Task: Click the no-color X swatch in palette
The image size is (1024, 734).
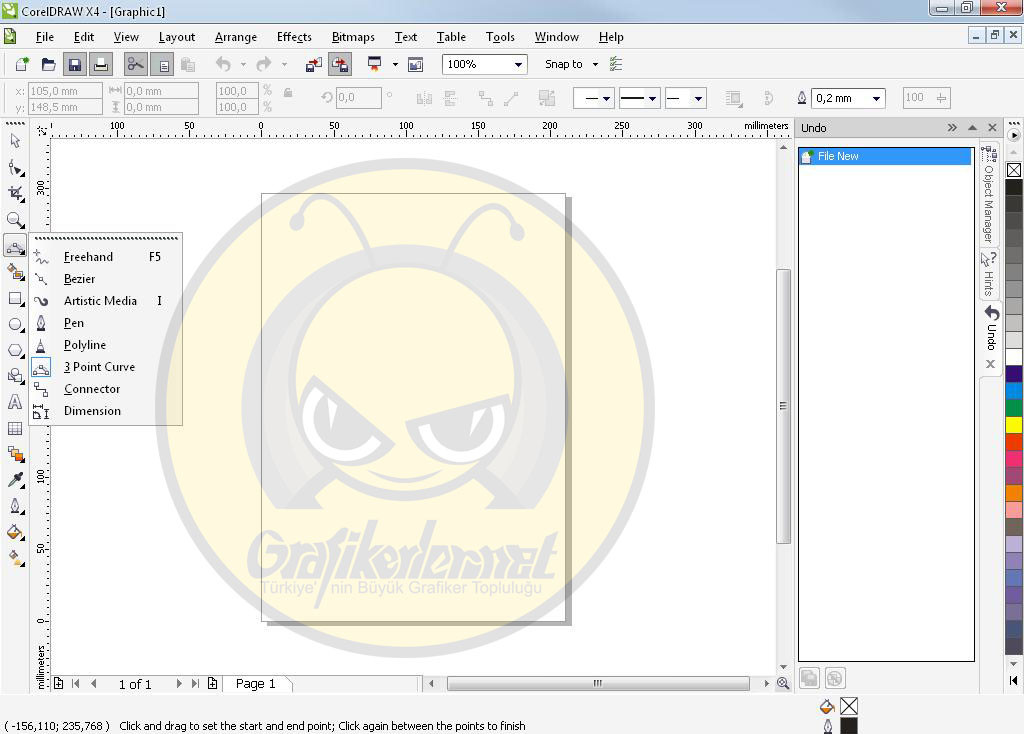Action: click(1014, 170)
